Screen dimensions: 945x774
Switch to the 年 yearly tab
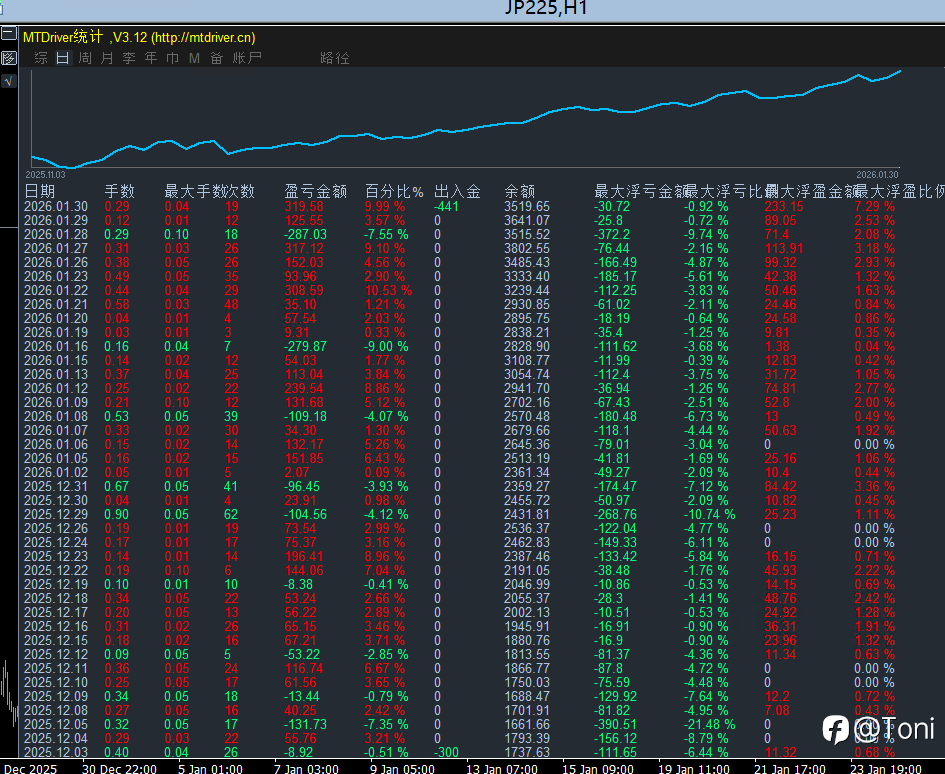click(x=151, y=58)
